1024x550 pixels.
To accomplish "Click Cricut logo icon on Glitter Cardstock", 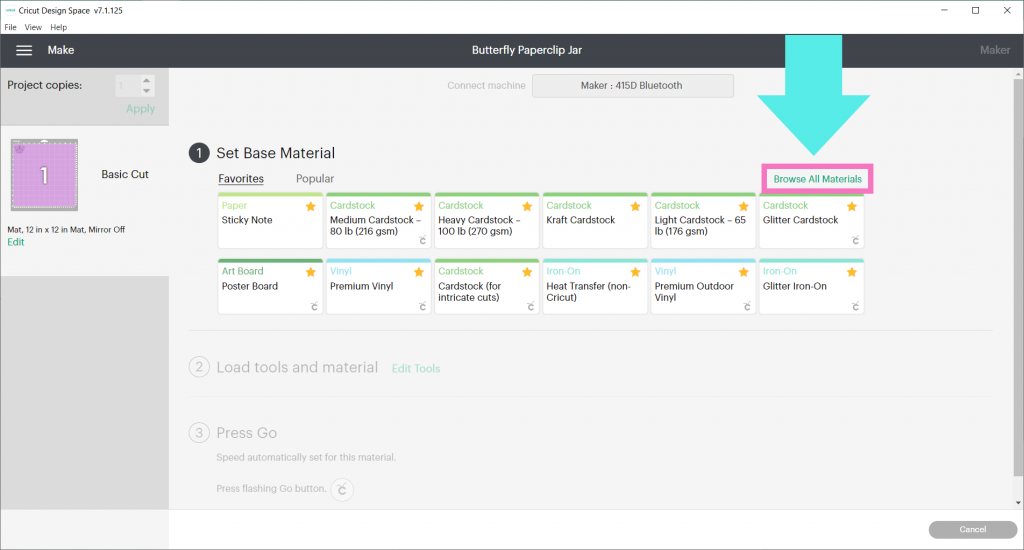I will click(855, 240).
